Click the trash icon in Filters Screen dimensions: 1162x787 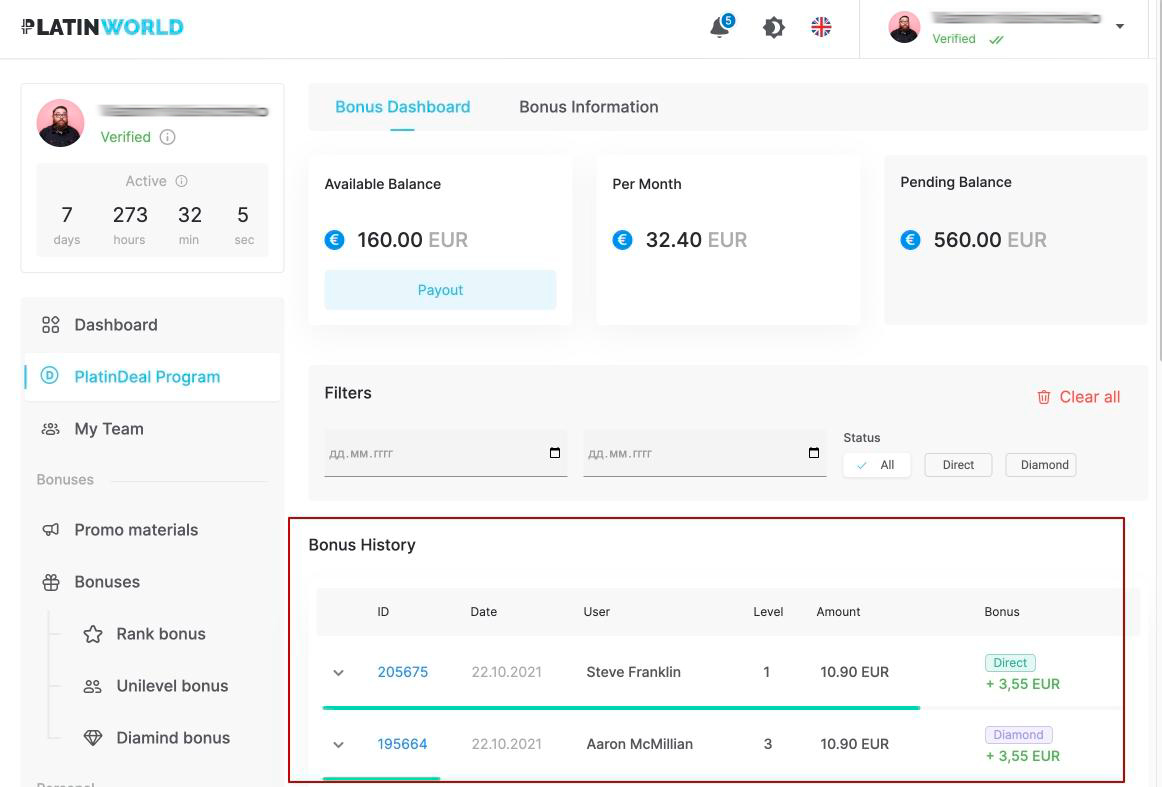click(x=1044, y=397)
